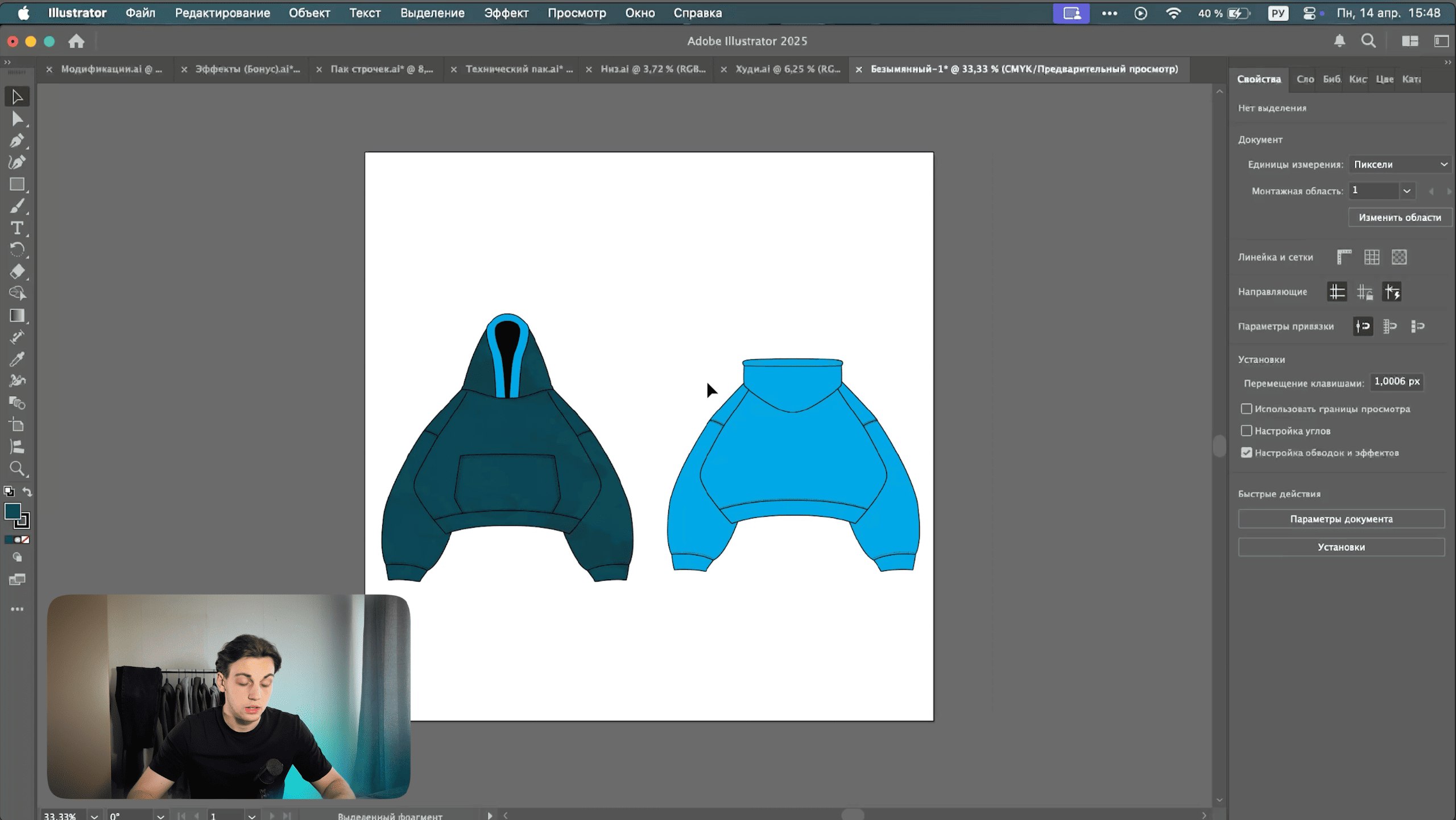Check the Настройка углов option
Viewport: 1456px width, 820px height.
coord(1246,431)
